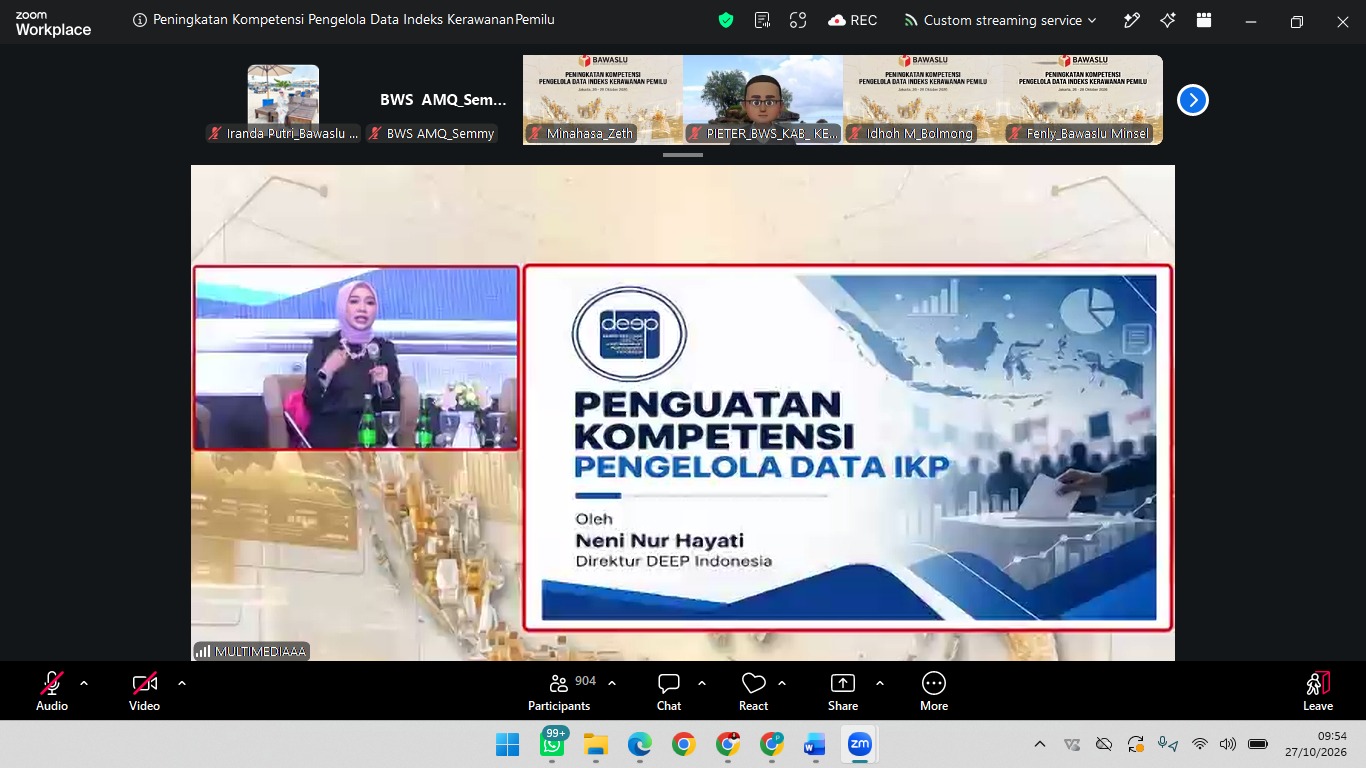Expand share options arrow

[880, 683]
